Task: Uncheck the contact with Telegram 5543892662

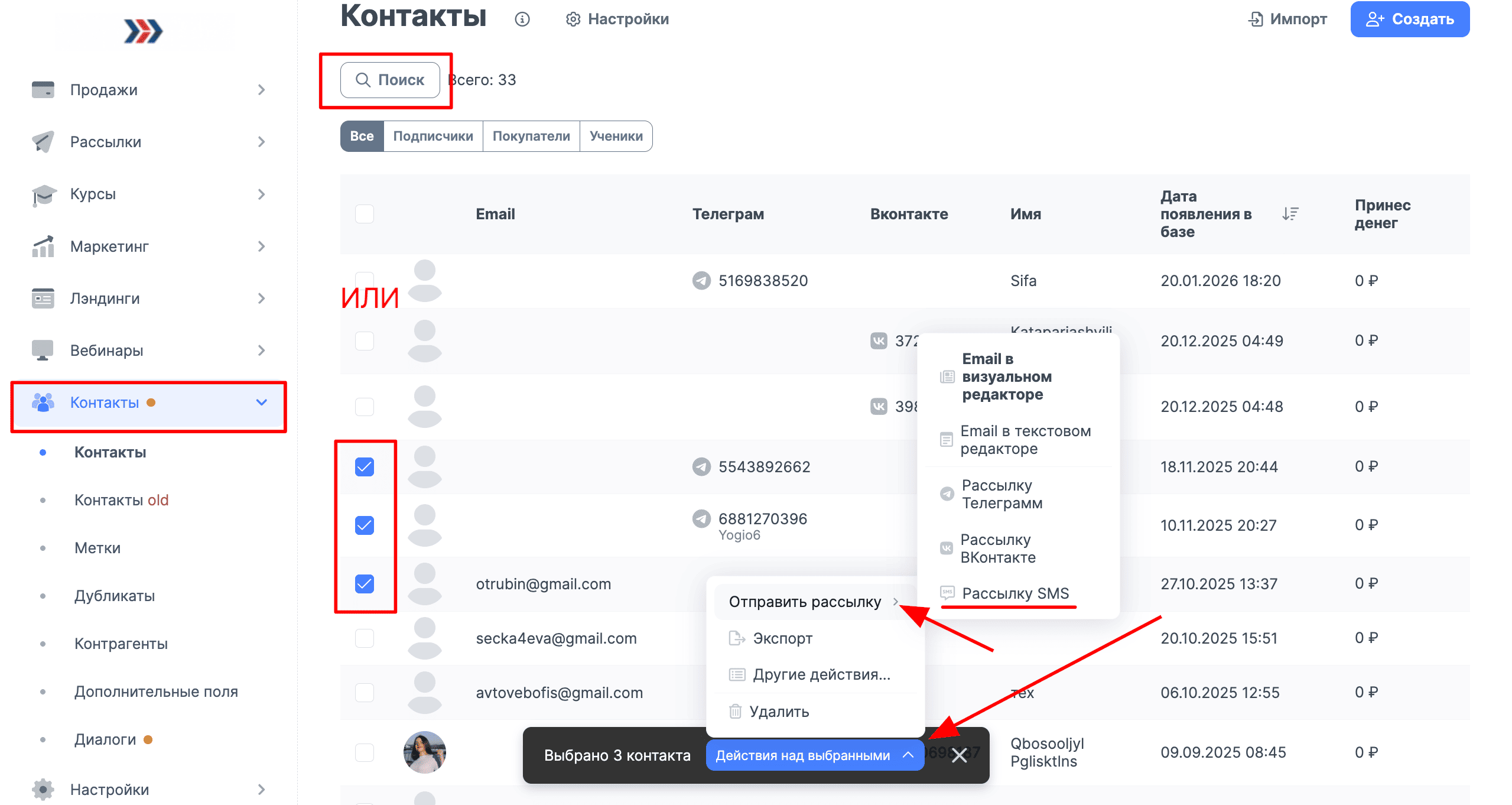Action: pos(365,467)
